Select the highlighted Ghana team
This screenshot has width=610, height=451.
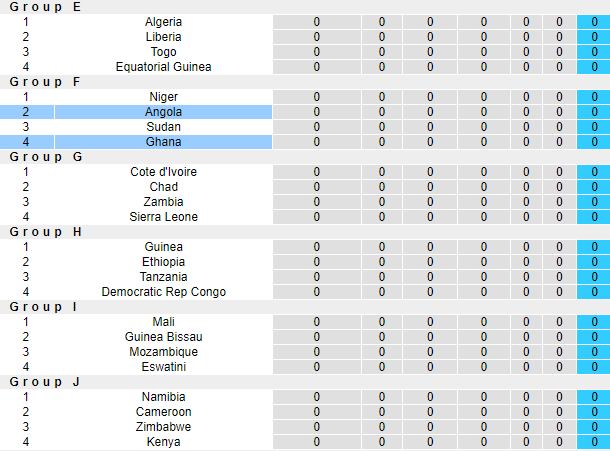[163, 142]
